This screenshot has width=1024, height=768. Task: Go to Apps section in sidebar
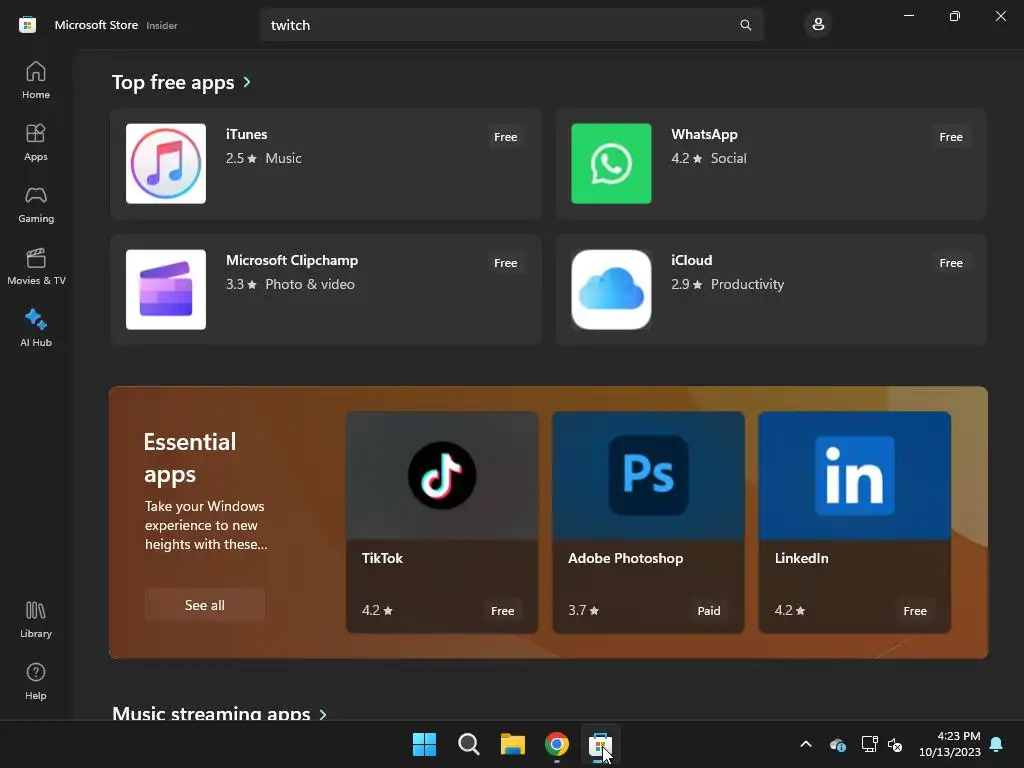coord(36,142)
